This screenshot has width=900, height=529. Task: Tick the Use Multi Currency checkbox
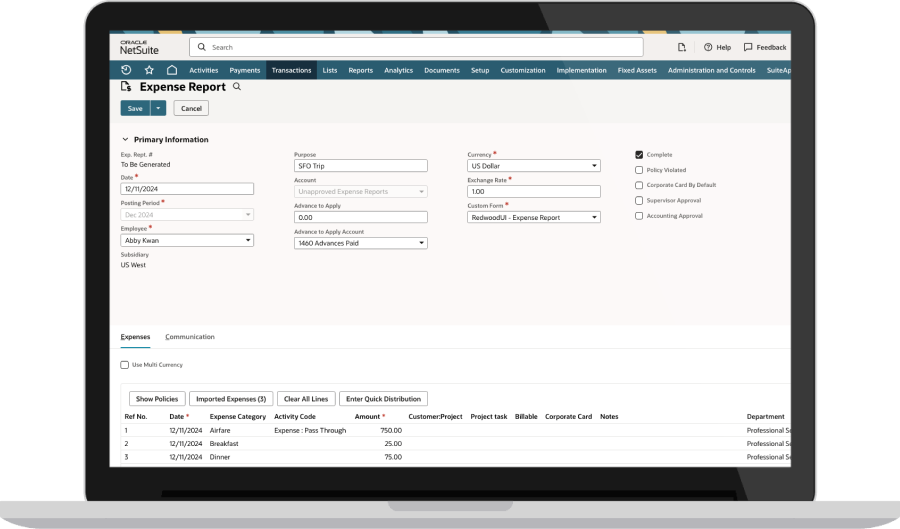(125, 365)
